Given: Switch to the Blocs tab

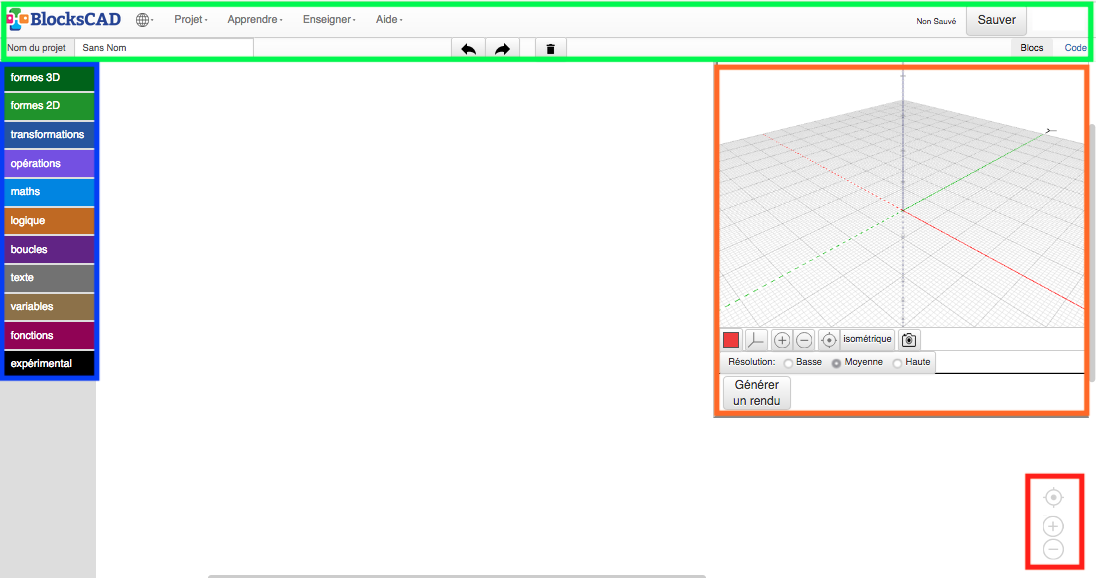Looking at the screenshot, I should click(x=1031, y=48).
